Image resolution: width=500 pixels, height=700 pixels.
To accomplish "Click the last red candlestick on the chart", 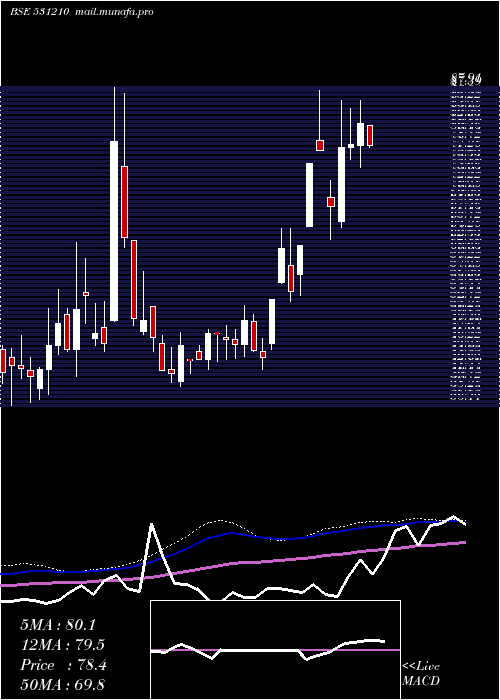I will [x=370, y=135].
